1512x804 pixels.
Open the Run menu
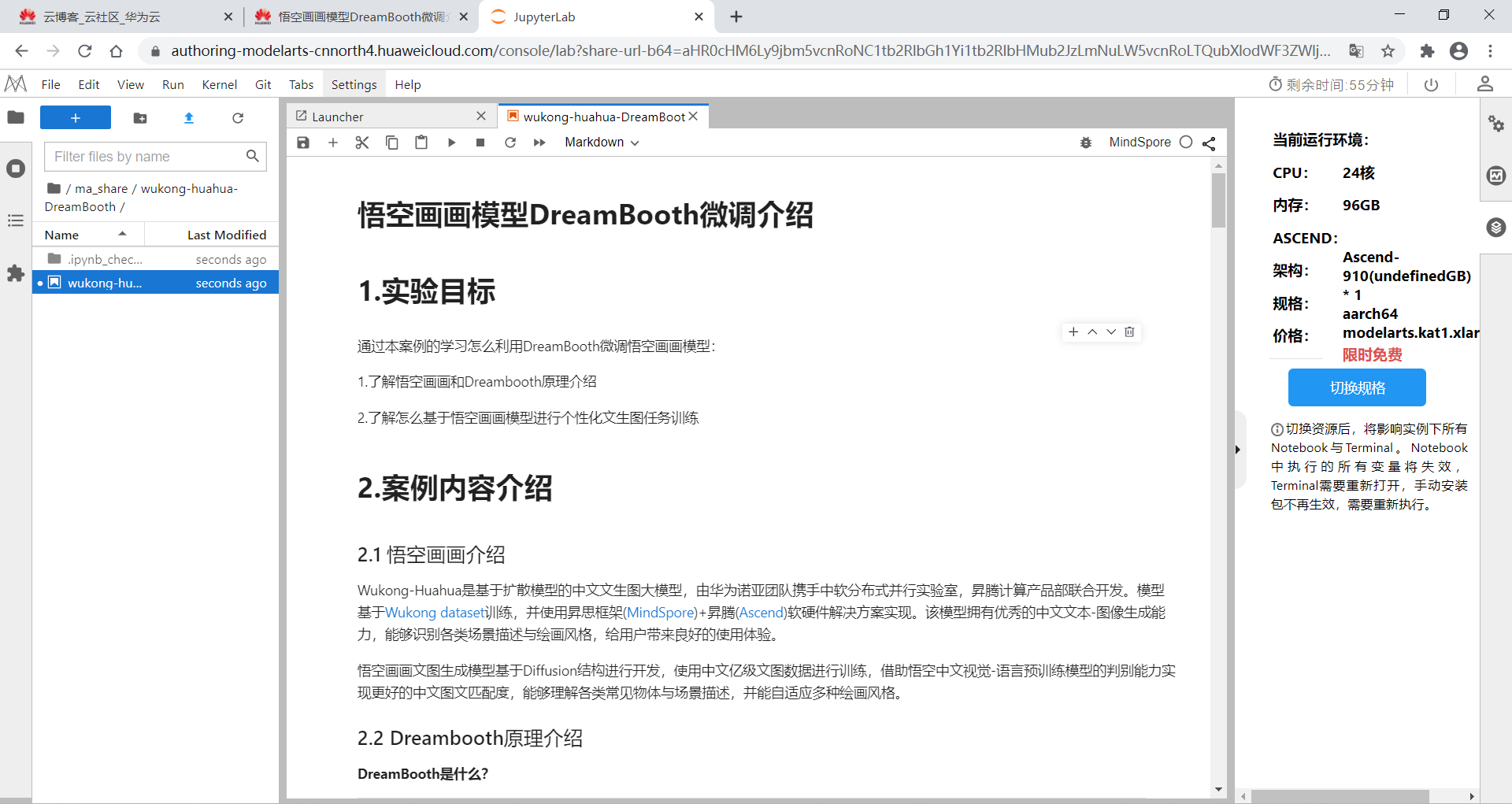pos(173,85)
